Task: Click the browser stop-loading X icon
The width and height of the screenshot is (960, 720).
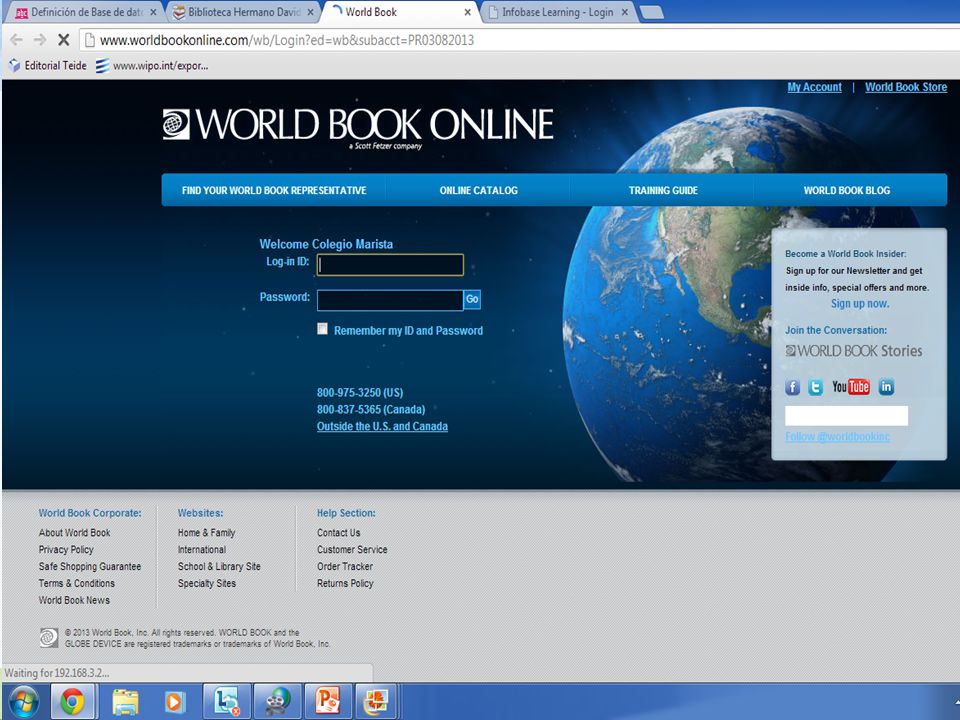Action: pos(63,40)
